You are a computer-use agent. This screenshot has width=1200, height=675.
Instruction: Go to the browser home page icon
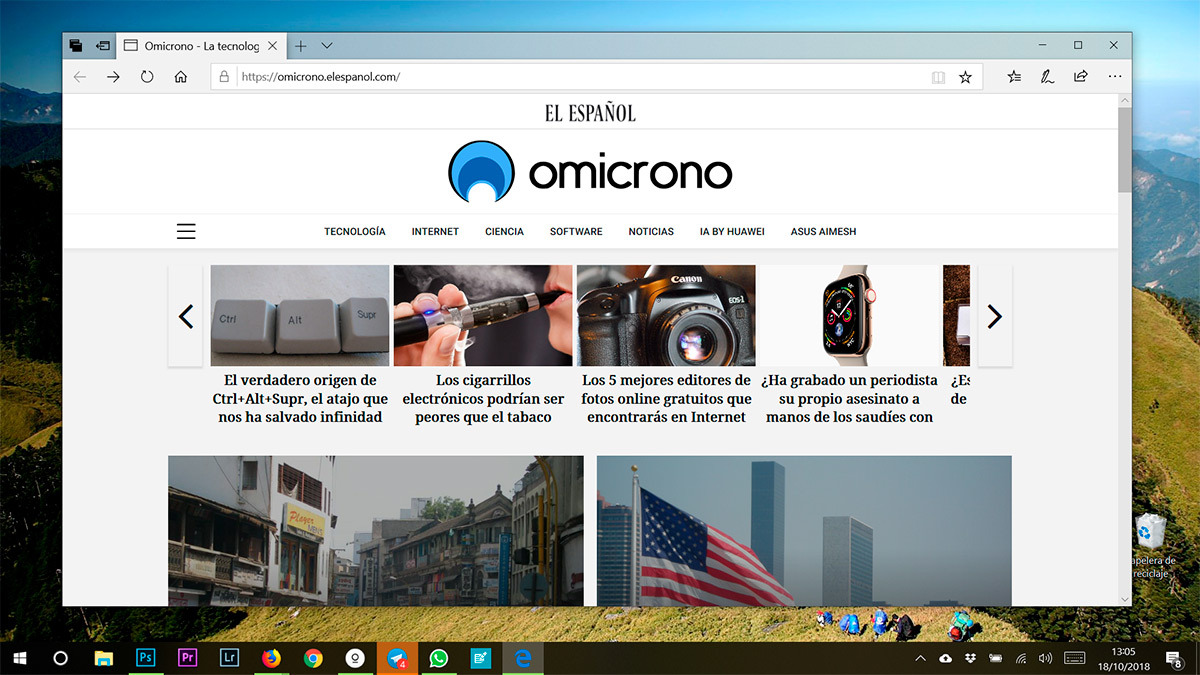click(x=180, y=77)
